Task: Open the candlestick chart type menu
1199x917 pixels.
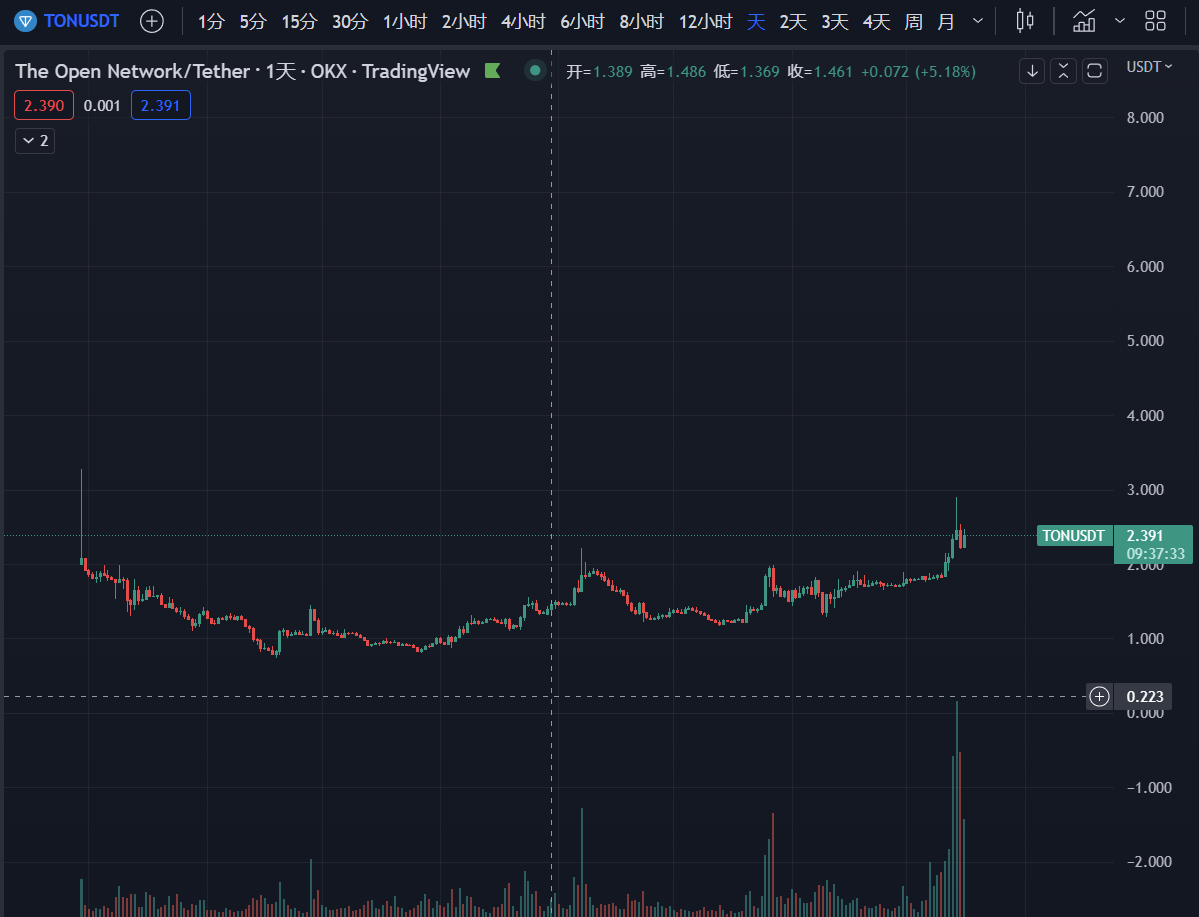Action: [1025, 21]
